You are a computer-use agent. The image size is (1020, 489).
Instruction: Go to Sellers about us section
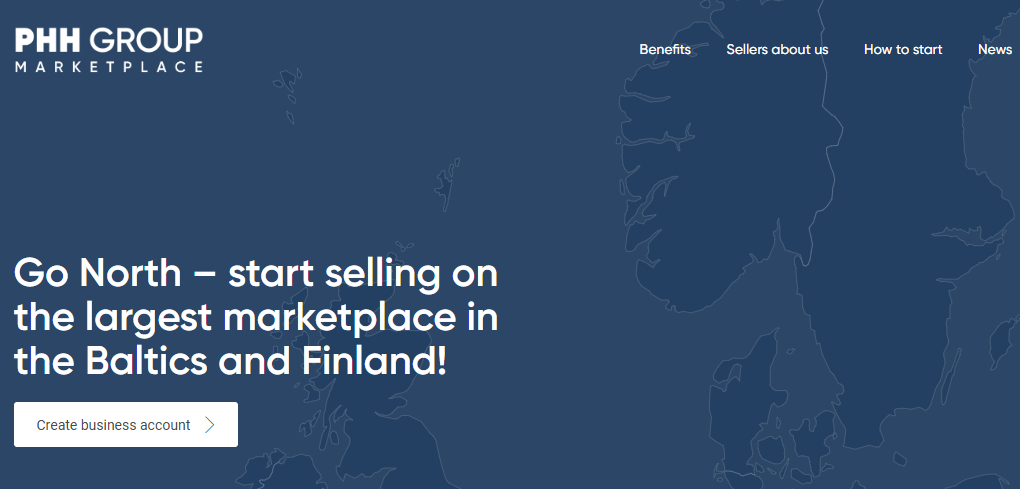pyautogui.click(x=777, y=49)
